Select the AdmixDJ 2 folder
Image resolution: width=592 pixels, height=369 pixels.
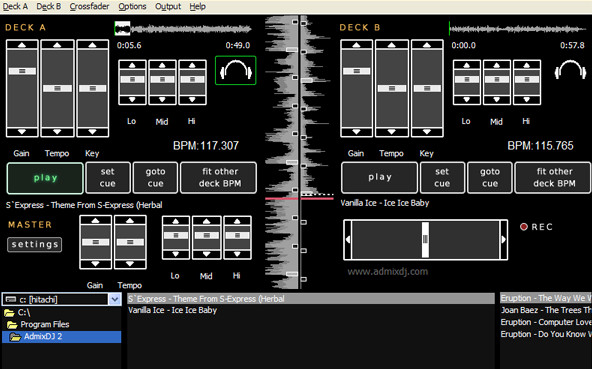62,337
